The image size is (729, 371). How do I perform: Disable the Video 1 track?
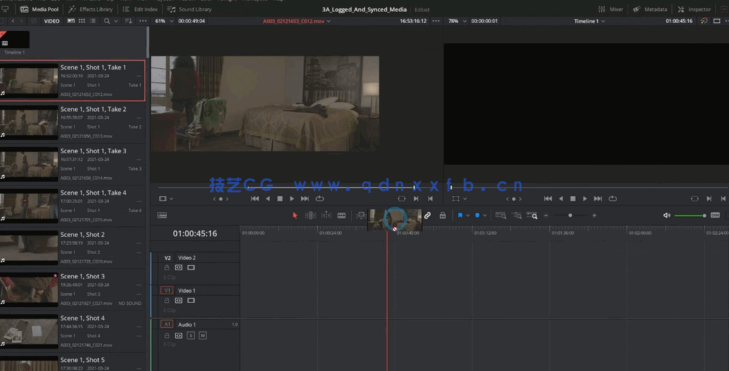point(191,300)
